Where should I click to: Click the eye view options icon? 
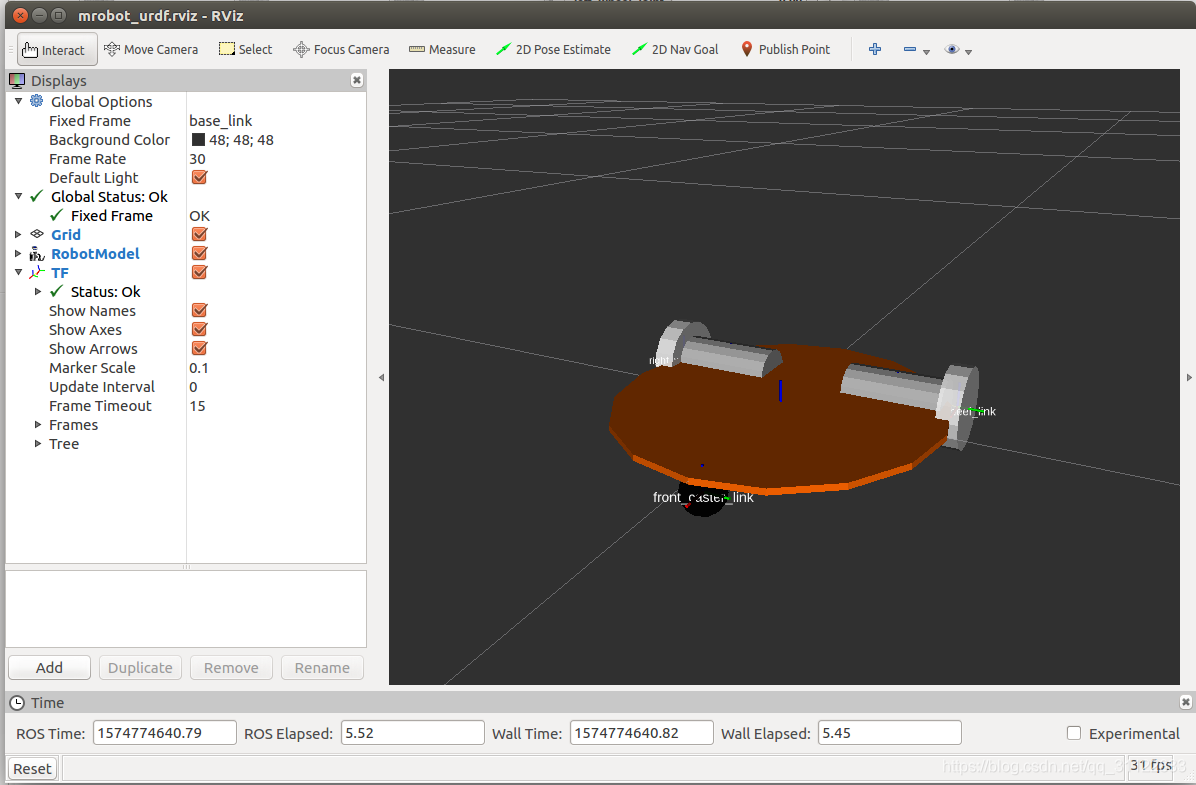point(951,50)
